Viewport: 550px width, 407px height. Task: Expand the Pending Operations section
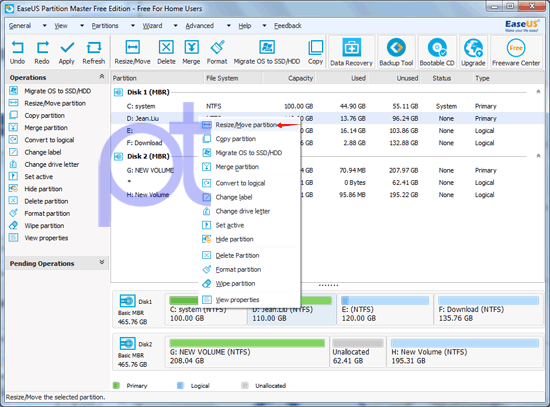pyautogui.click(x=102, y=262)
